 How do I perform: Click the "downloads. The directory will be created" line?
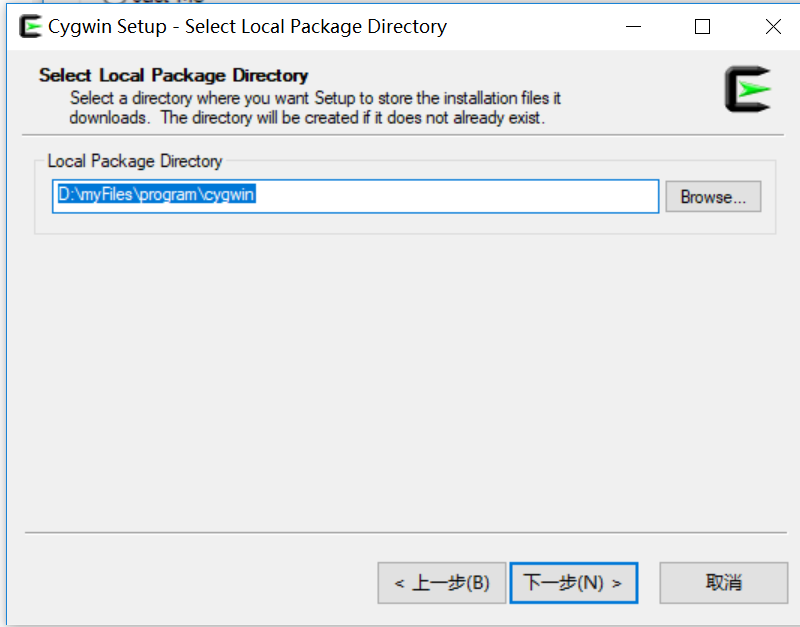[306, 117]
